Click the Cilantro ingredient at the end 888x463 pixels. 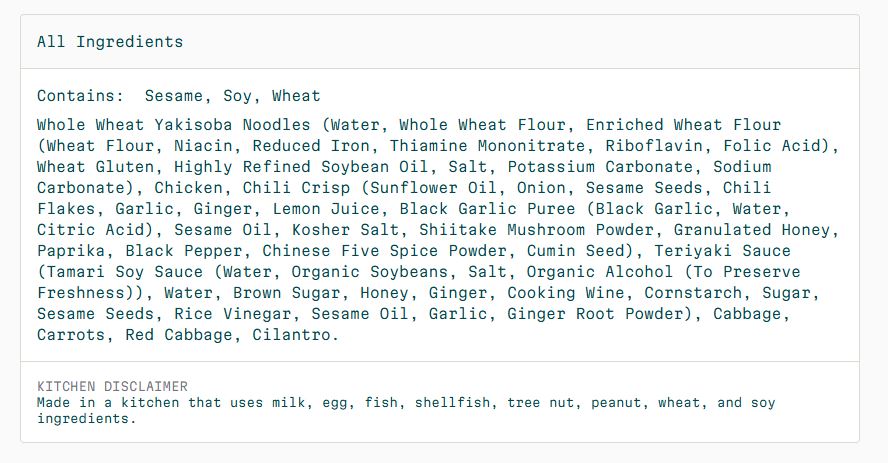(x=292, y=335)
